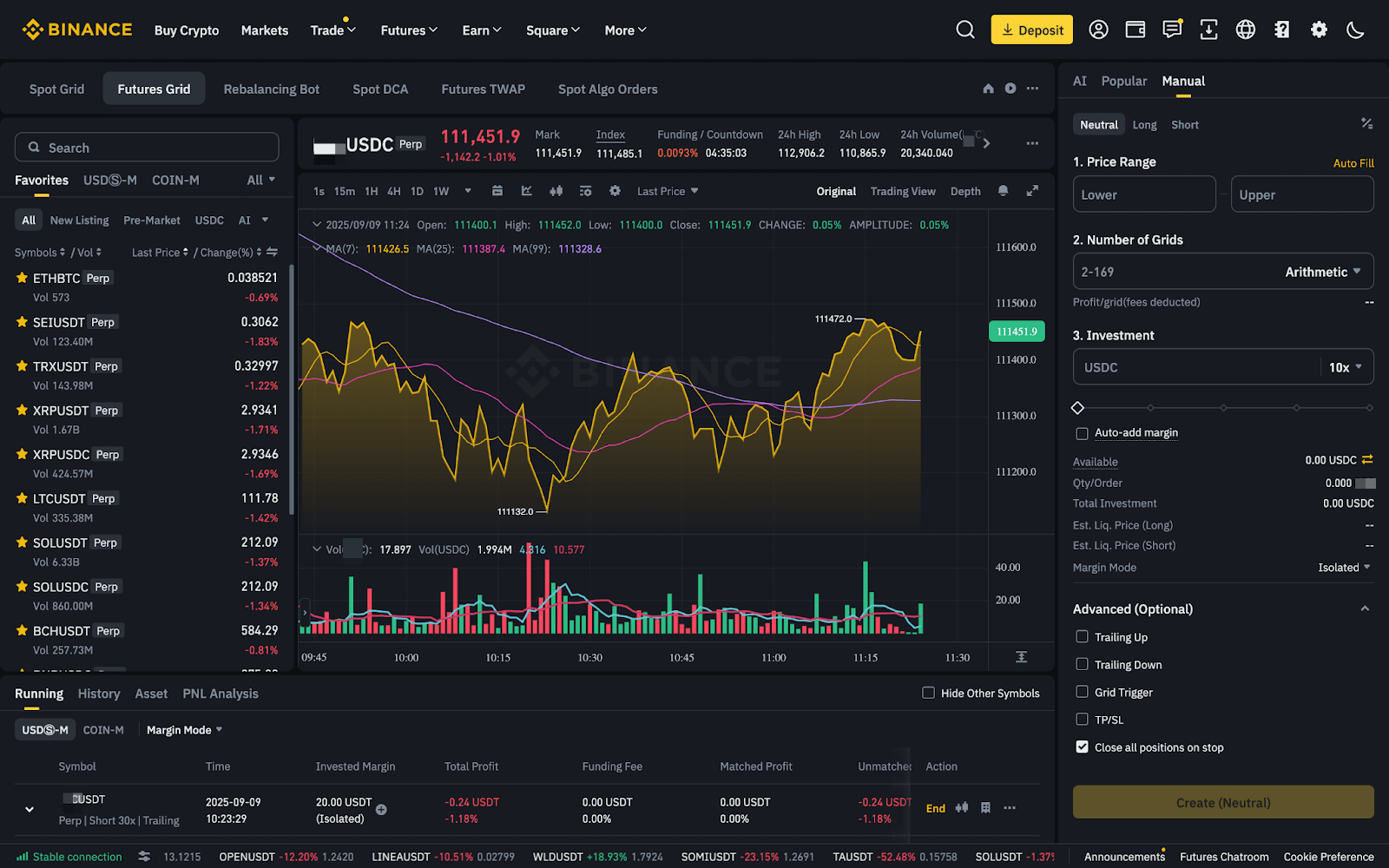Unfavorite ETHBTC by clicking its star
This screenshot has width=1389, height=868.
tap(21, 278)
